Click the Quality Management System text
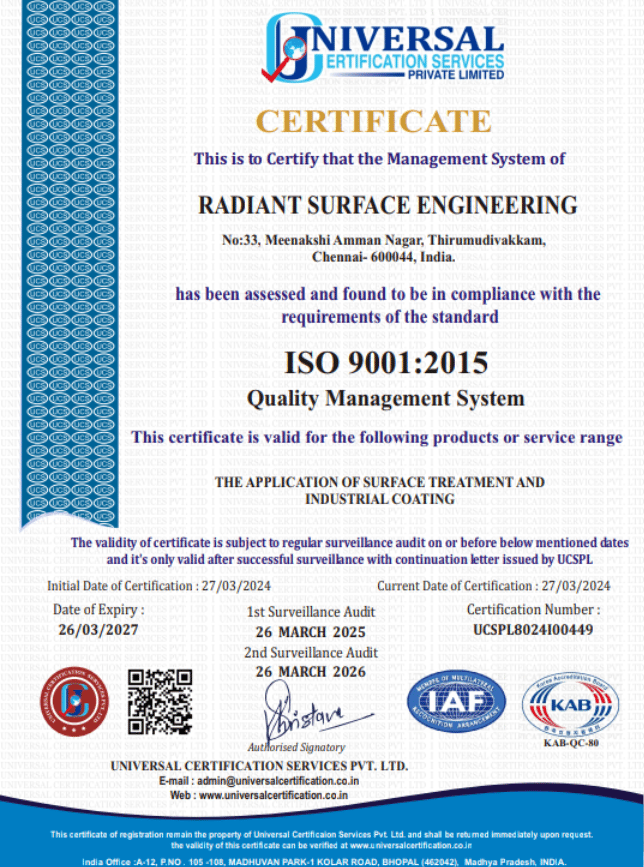The image size is (644, 867). pyautogui.click(x=385, y=398)
